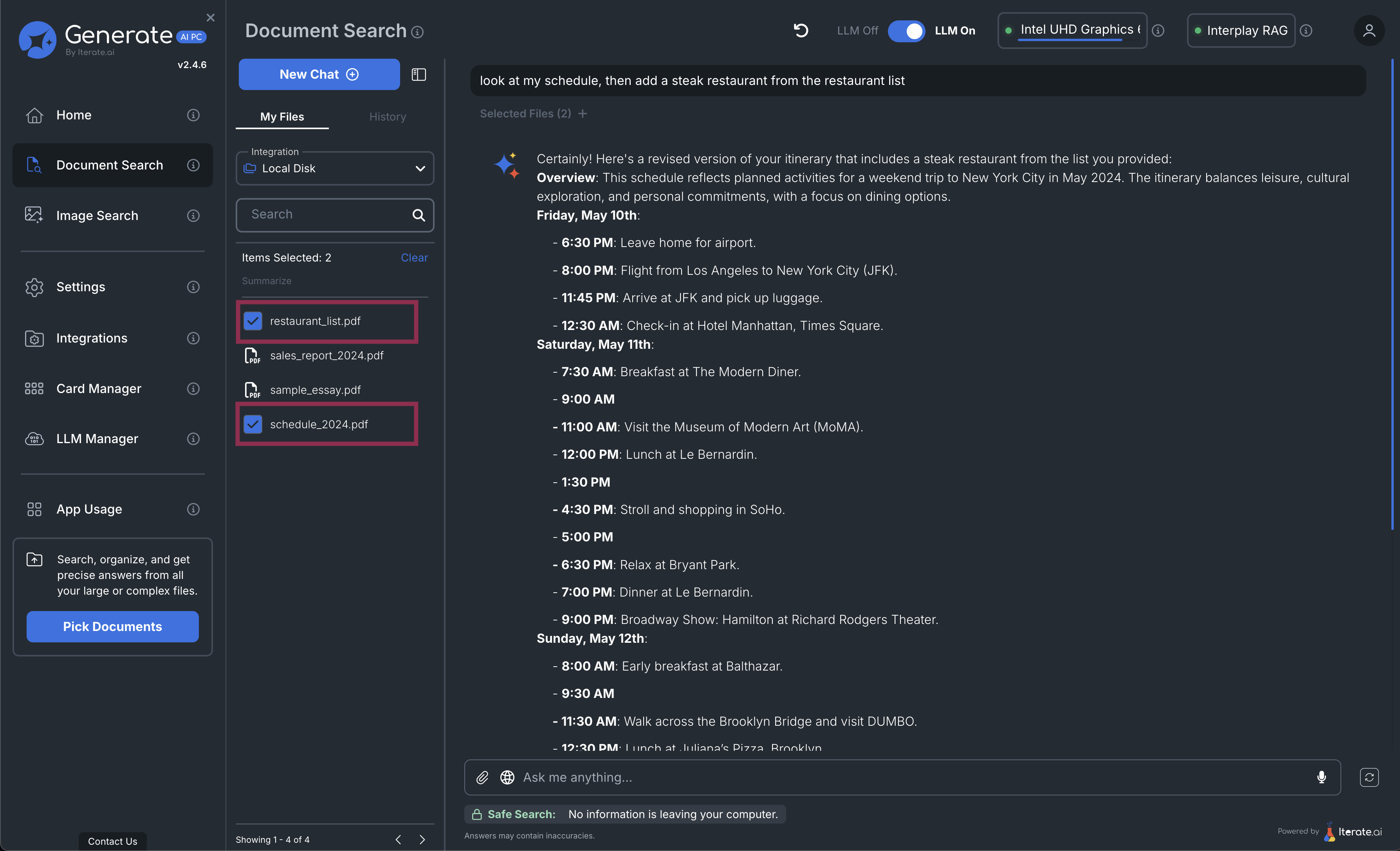Viewport: 1400px width, 851px height.
Task: Switch to the History tab
Action: 388,117
